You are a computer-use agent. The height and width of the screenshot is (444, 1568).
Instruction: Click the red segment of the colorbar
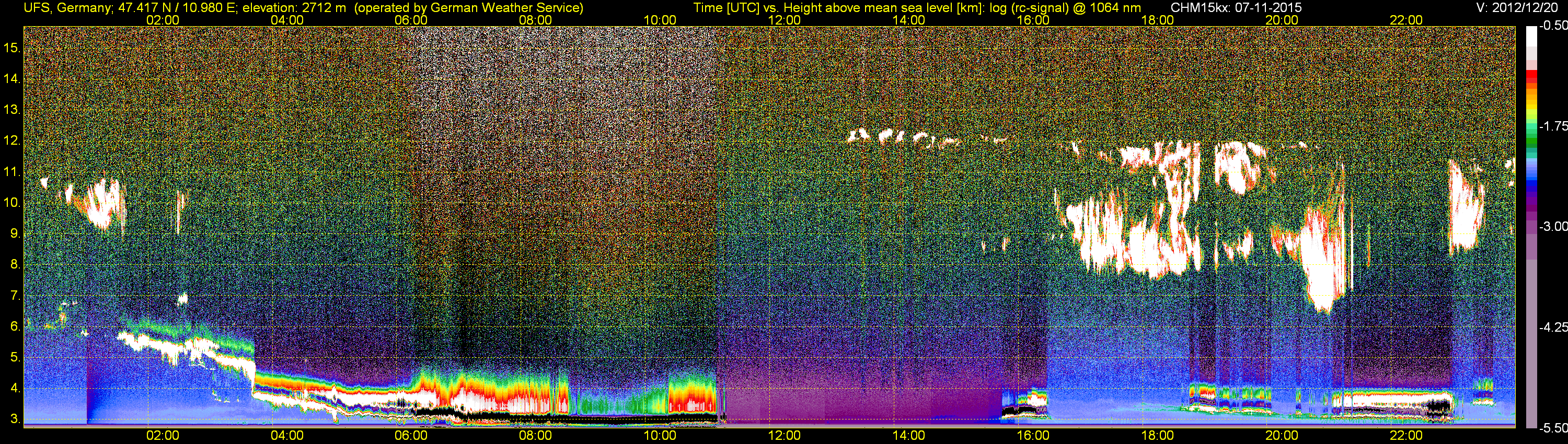(1531, 77)
